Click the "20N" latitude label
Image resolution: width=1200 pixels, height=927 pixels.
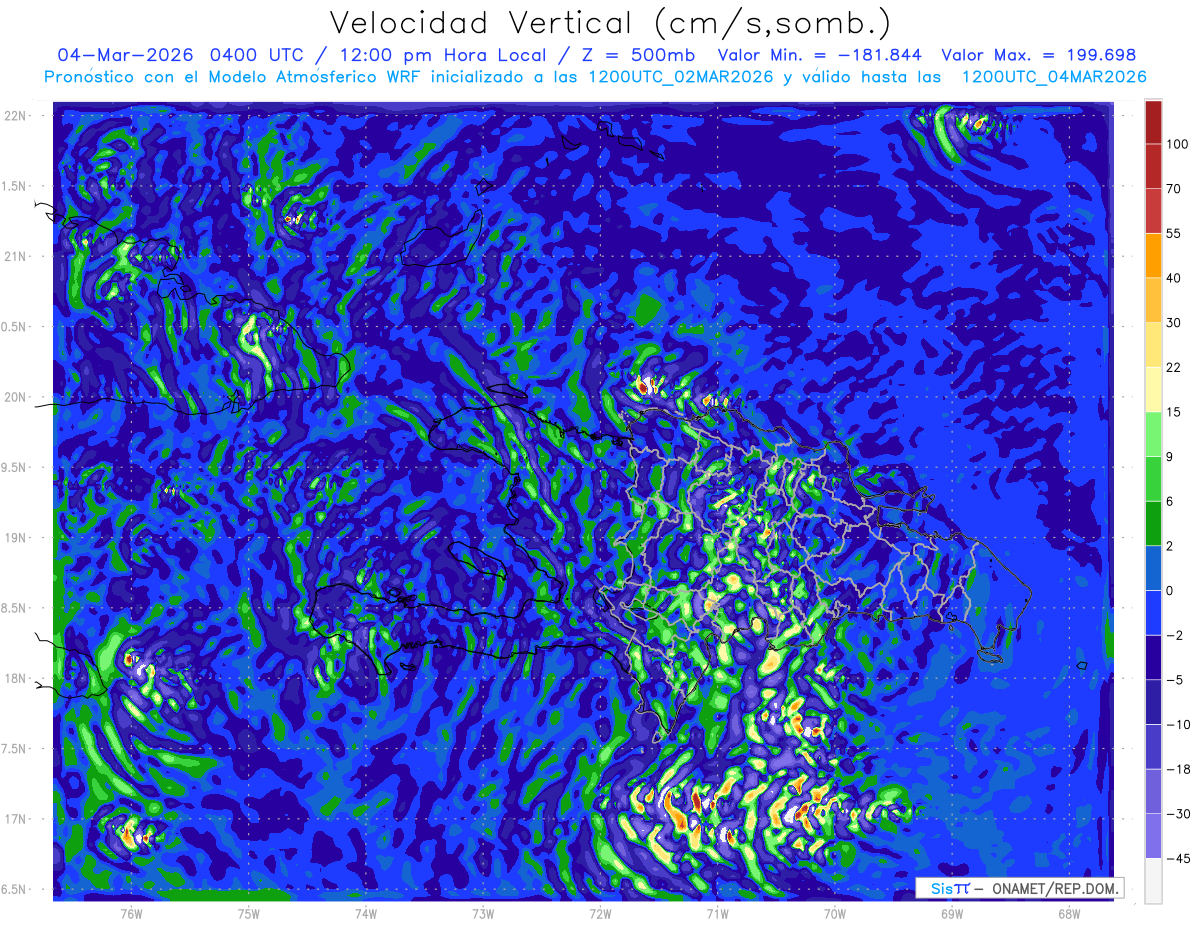coord(16,397)
